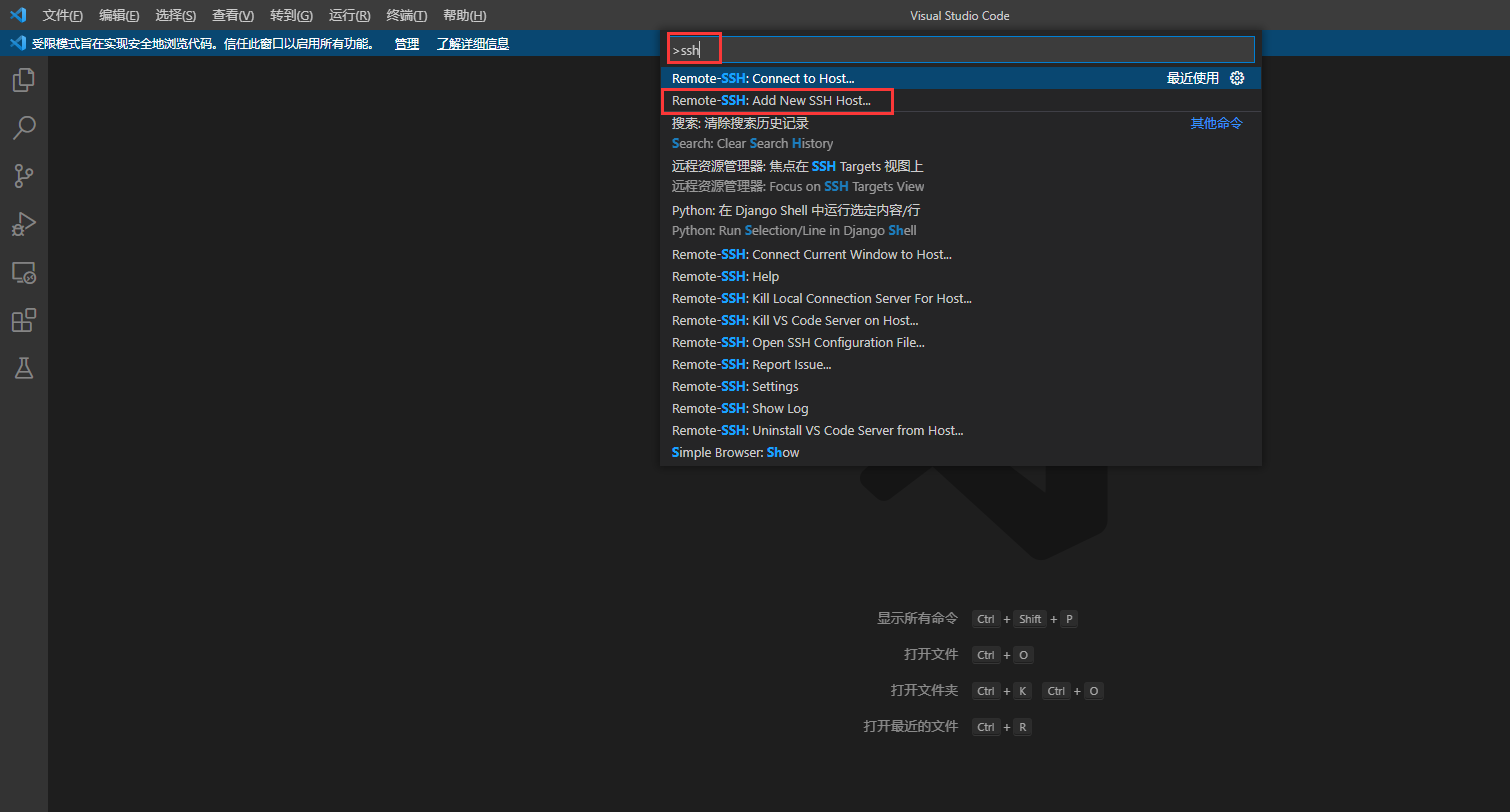Open the Testing flask view
This screenshot has width=1510, height=812.
pos(24,368)
